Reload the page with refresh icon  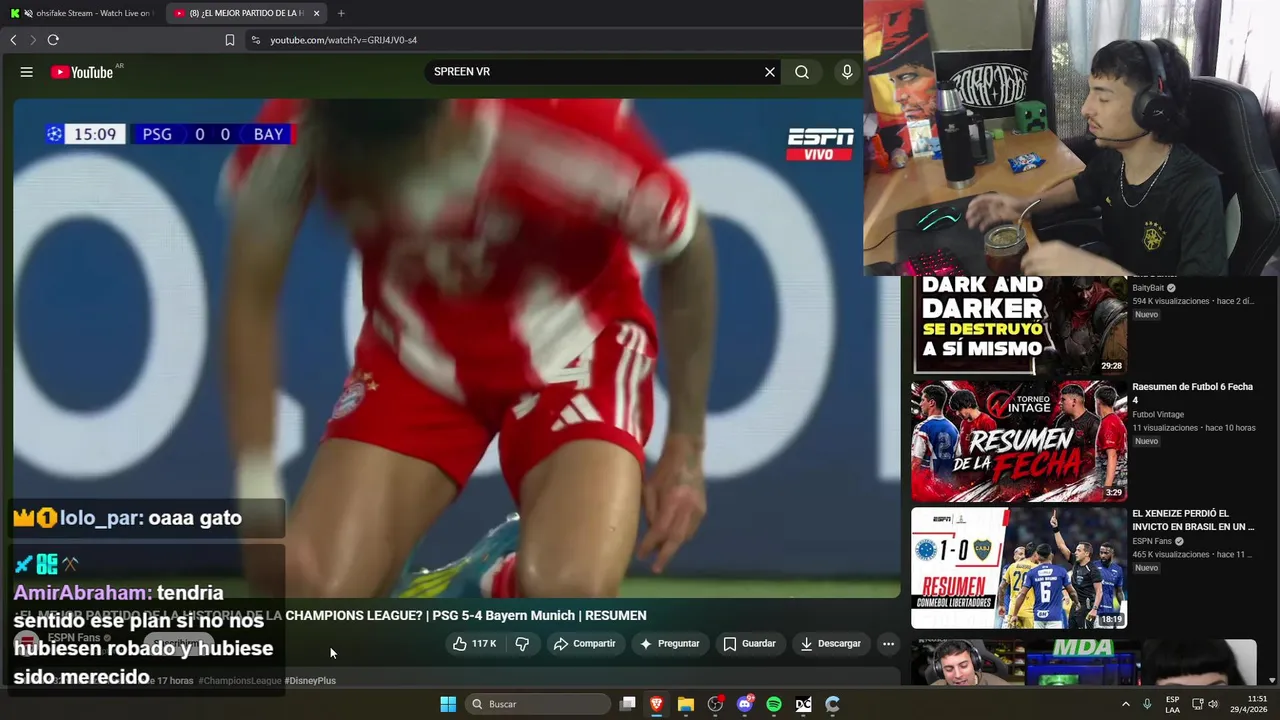(x=53, y=40)
